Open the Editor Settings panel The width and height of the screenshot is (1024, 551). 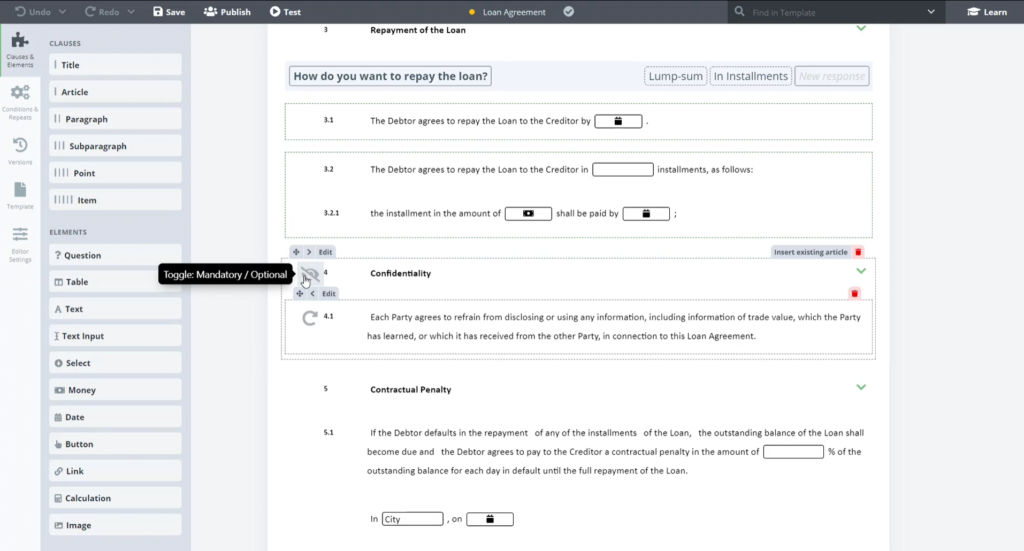(19, 243)
